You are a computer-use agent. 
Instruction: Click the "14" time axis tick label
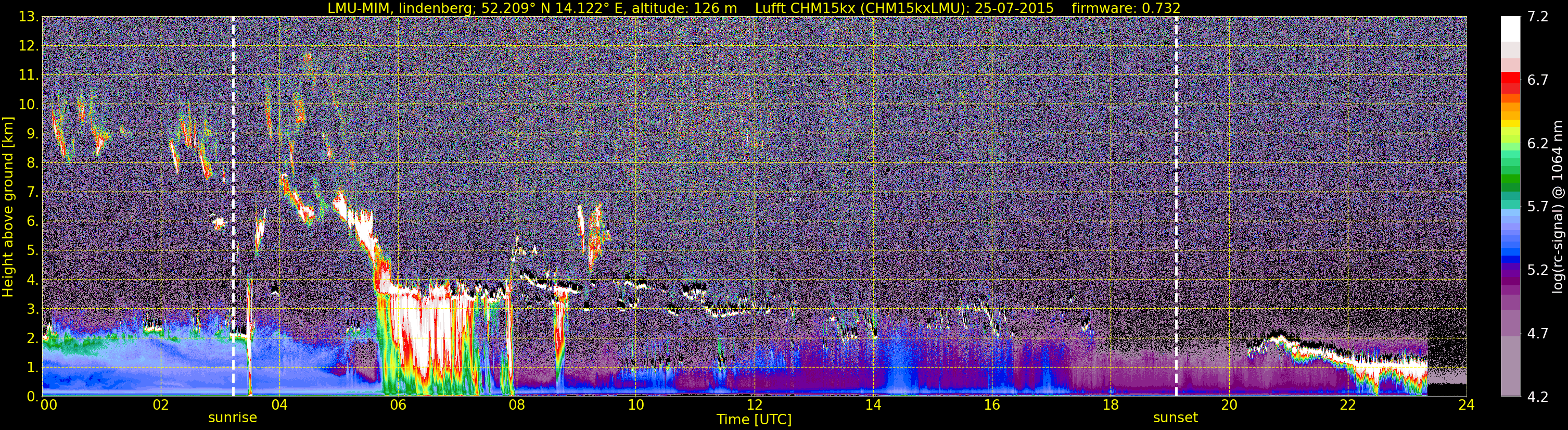tap(873, 405)
